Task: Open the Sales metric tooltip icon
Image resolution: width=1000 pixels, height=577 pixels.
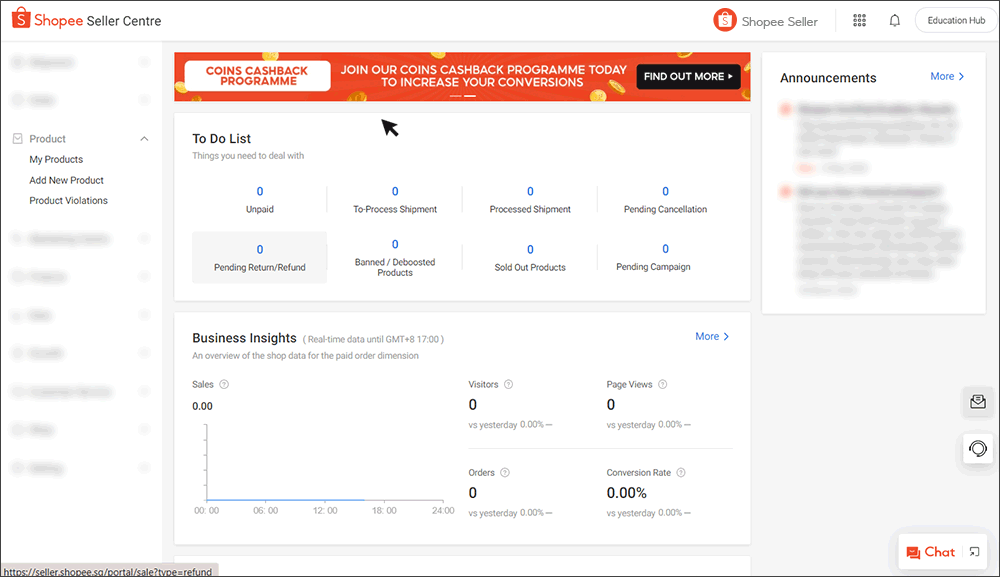Action: click(225, 384)
